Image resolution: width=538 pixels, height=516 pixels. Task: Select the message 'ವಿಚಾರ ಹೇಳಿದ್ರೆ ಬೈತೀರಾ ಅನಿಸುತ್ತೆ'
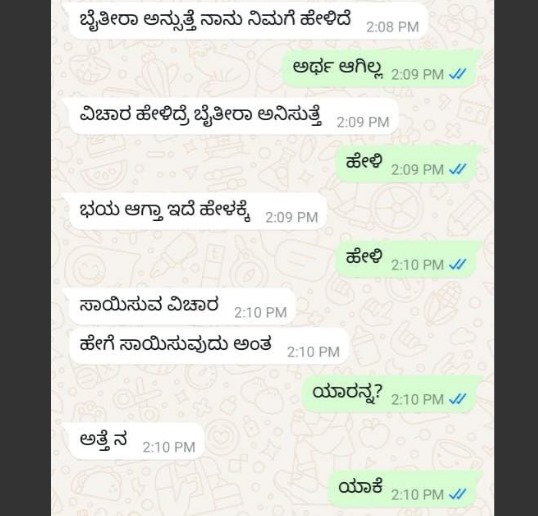(x=200, y=115)
